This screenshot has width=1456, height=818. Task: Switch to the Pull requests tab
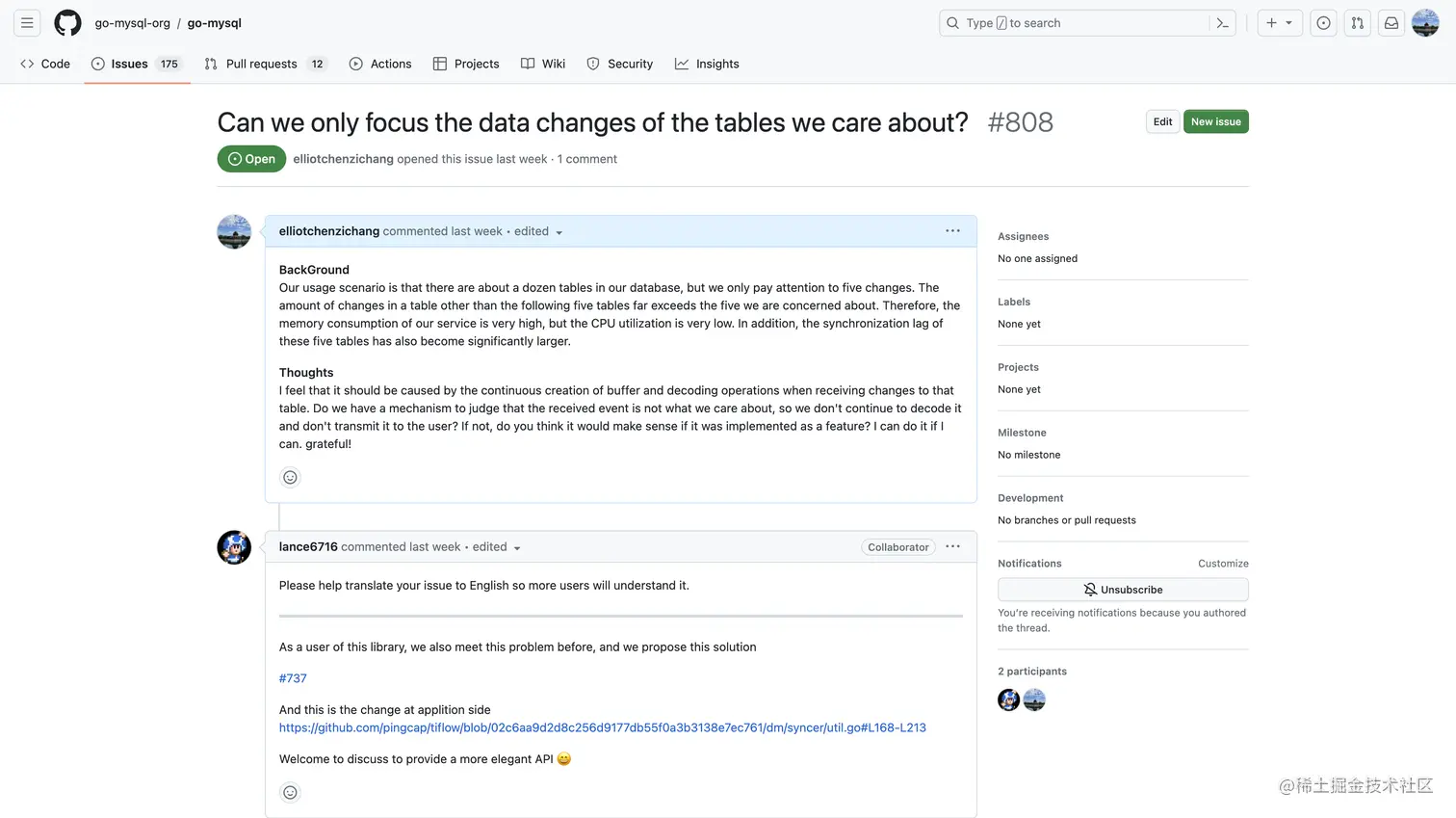261,64
